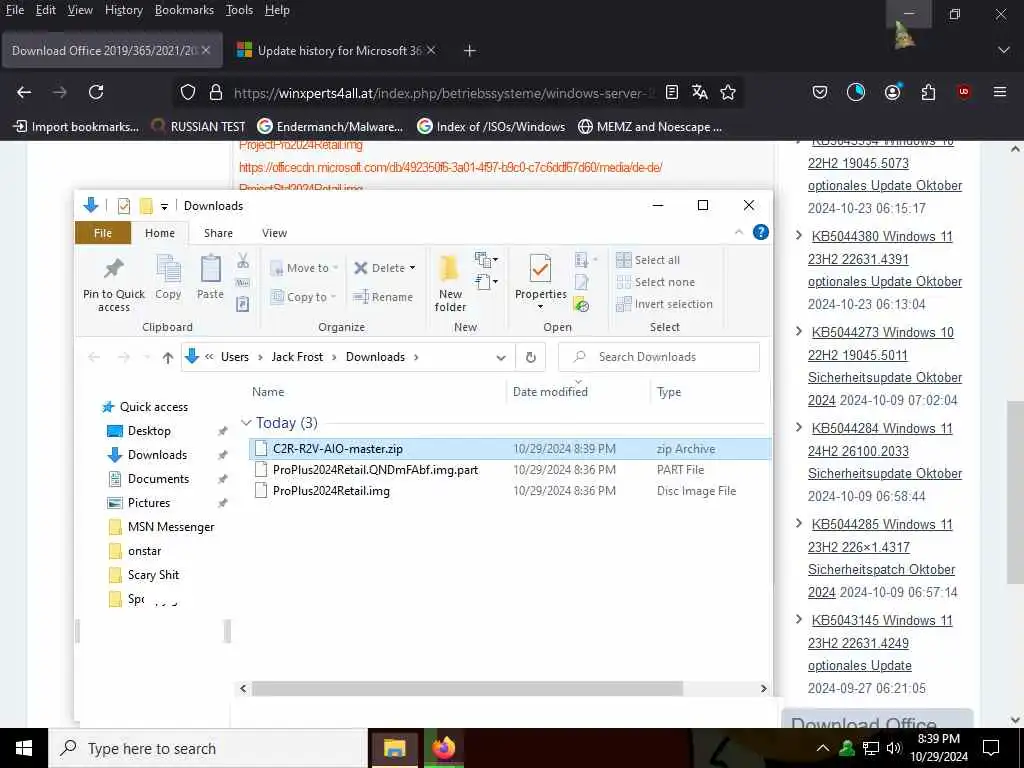Open a new Firefox tab with plus
This screenshot has width=1024, height=768.
pos(470,50)
